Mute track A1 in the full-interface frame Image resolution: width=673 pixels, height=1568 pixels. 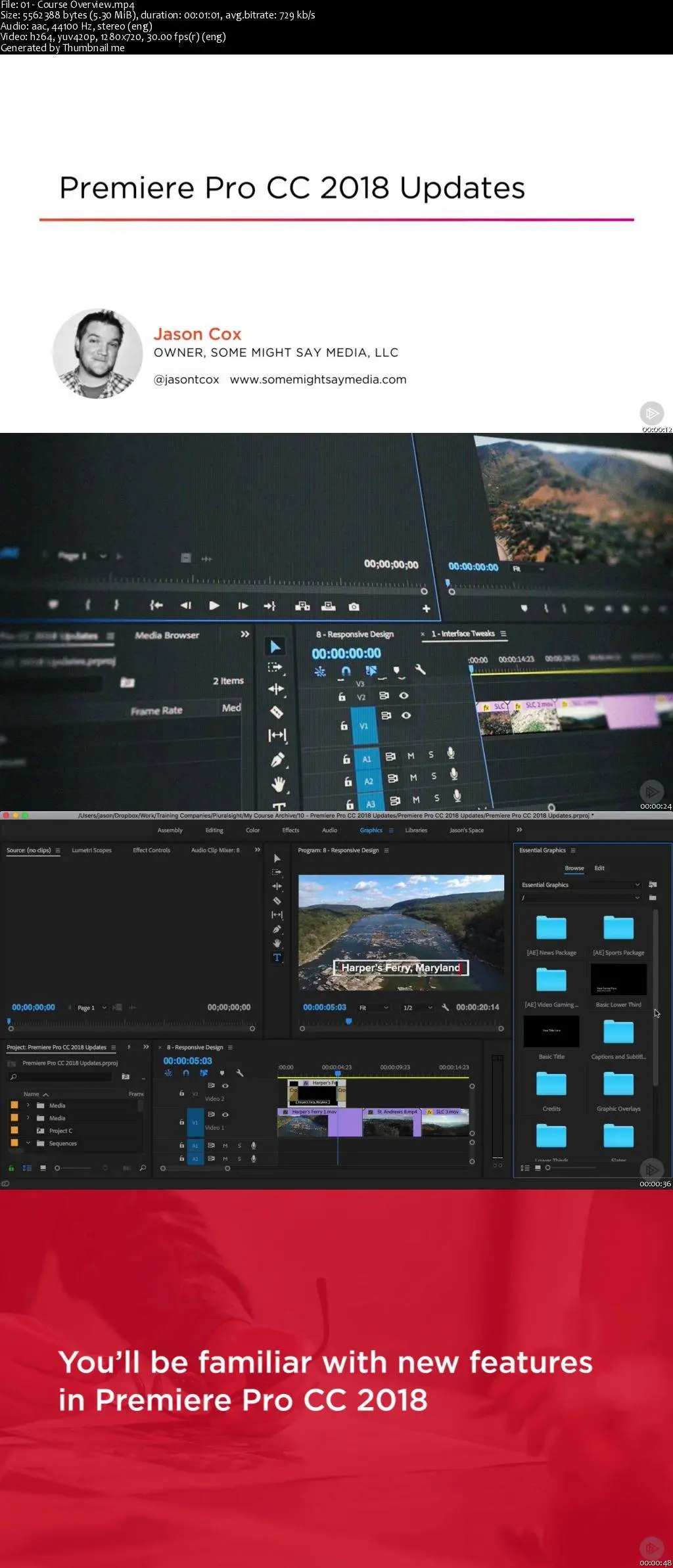pyautogui.click(x=225, y=1146)
